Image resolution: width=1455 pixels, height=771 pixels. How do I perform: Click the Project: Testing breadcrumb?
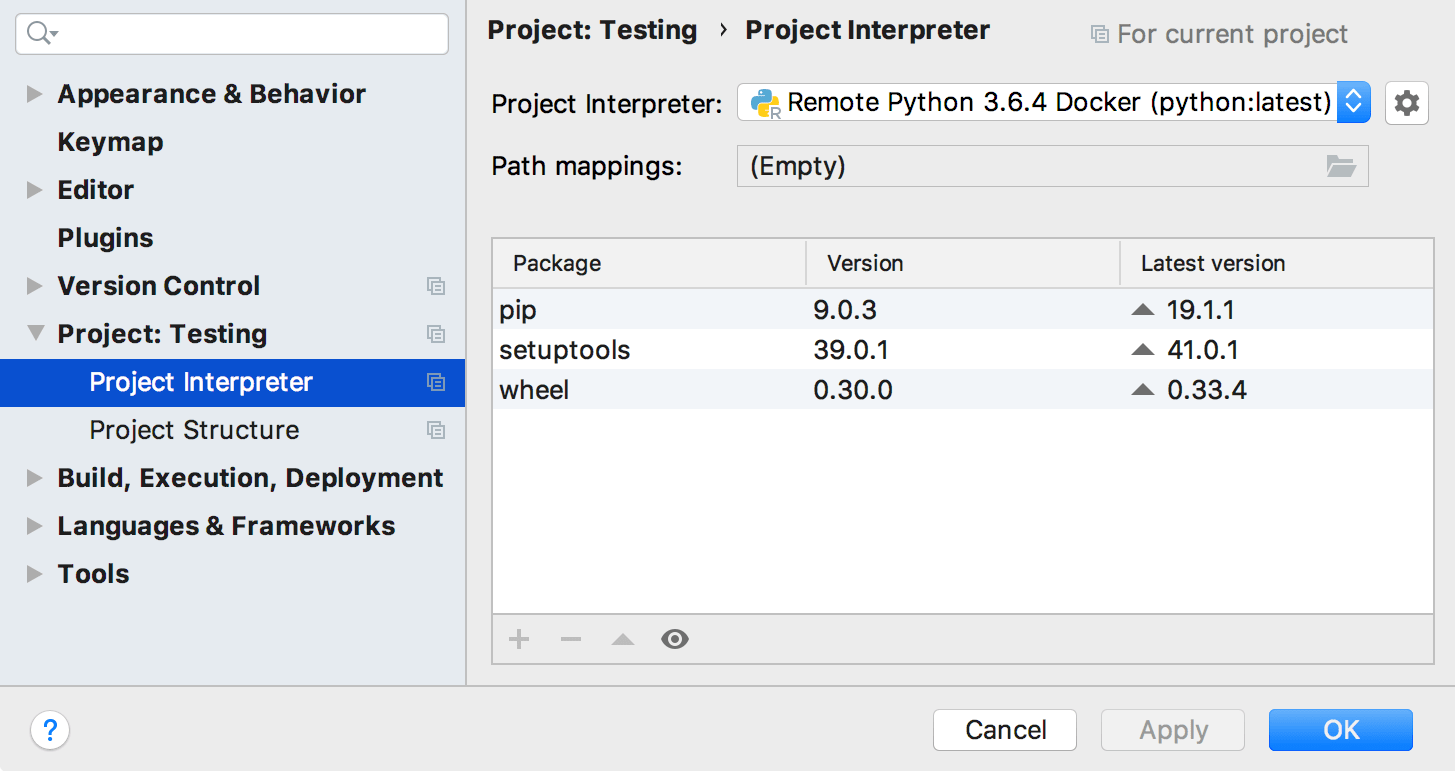click(x=592, y=30)
